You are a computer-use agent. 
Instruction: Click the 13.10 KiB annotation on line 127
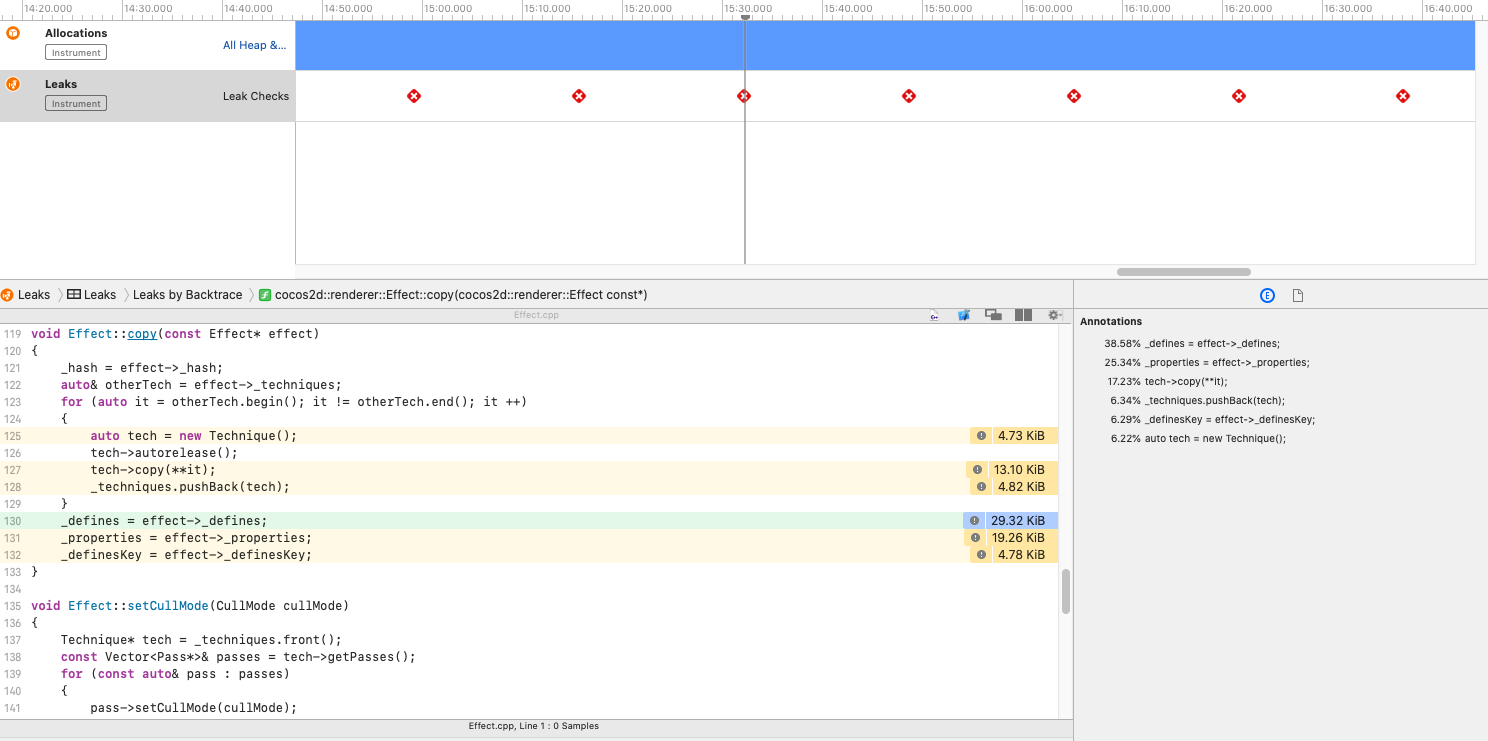pos(1019,470)
